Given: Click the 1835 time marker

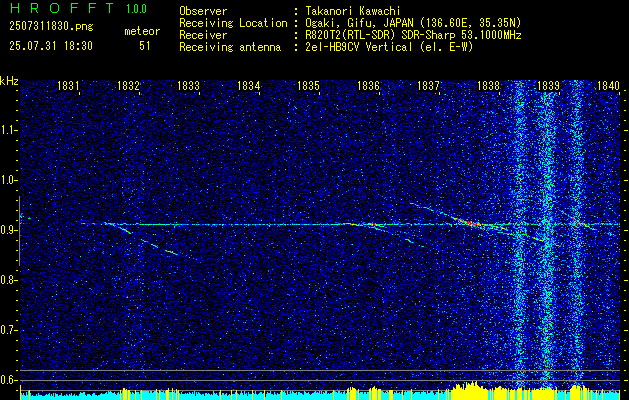Looking at the screenshot, I should point(308,86).
